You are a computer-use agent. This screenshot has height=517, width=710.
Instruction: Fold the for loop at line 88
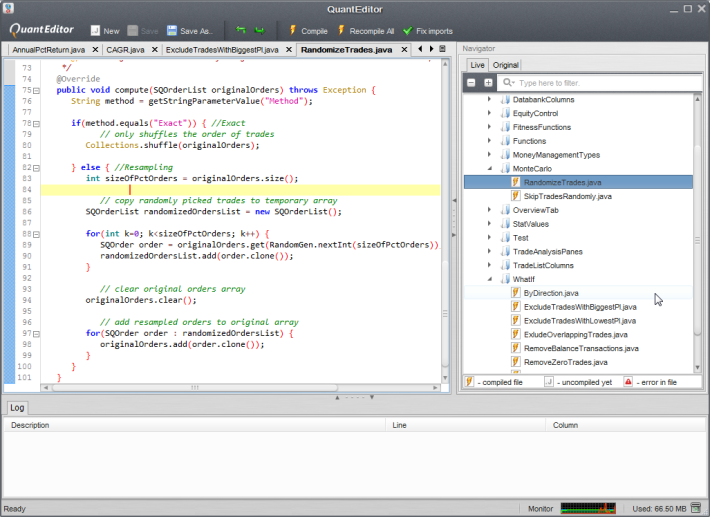click(x=36, y=235)
